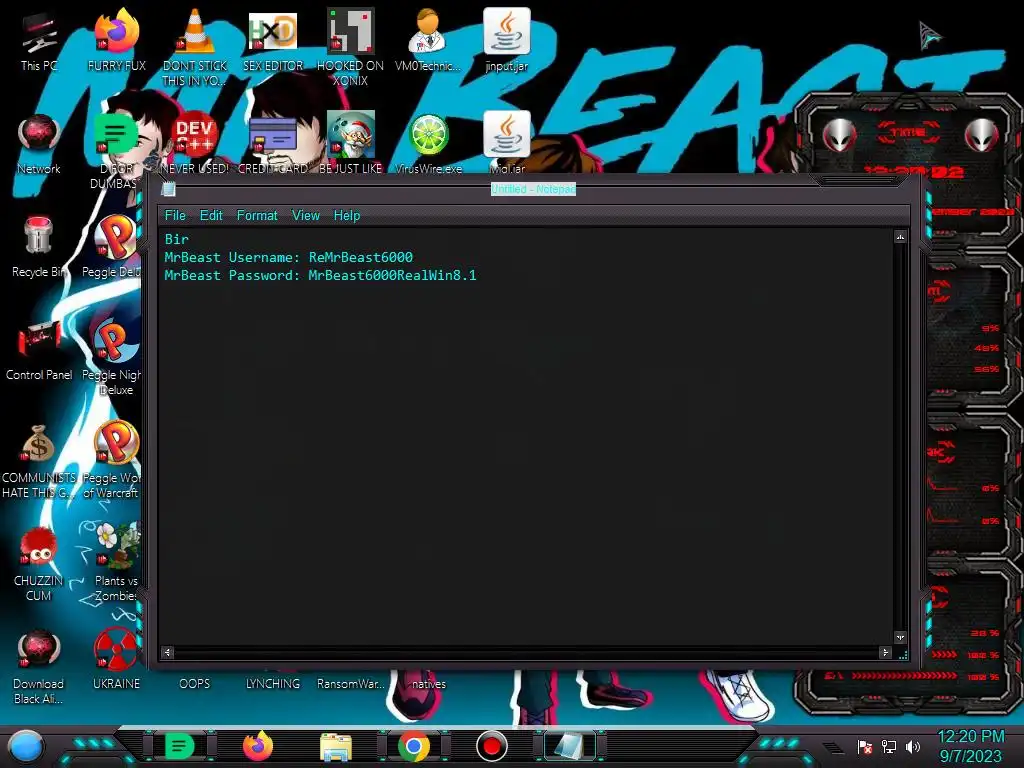
Task: Open the CHUZZIN red fuzzball icon
Action: coord(39,565)
